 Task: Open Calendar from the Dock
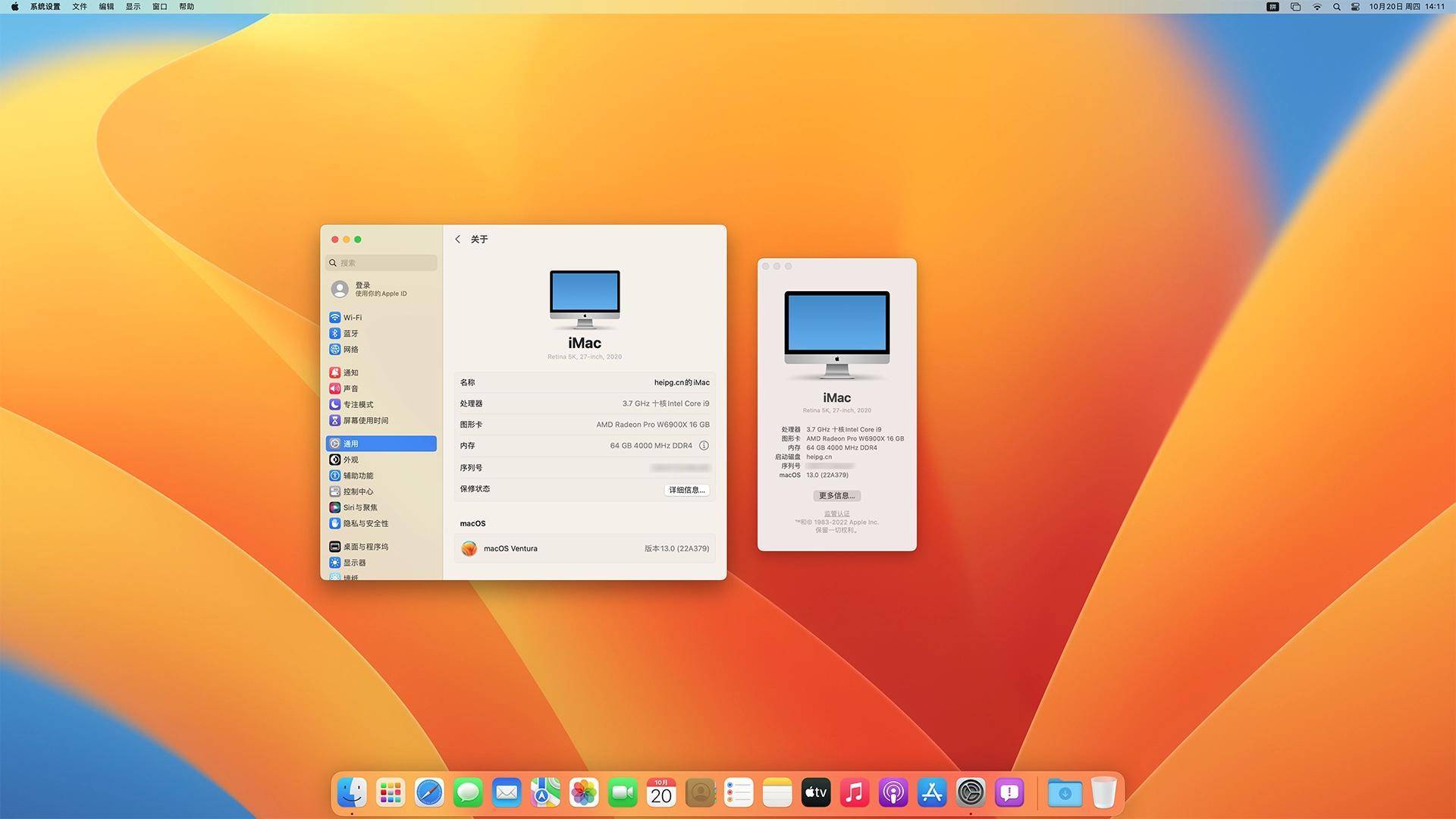(x=661, y=793)
